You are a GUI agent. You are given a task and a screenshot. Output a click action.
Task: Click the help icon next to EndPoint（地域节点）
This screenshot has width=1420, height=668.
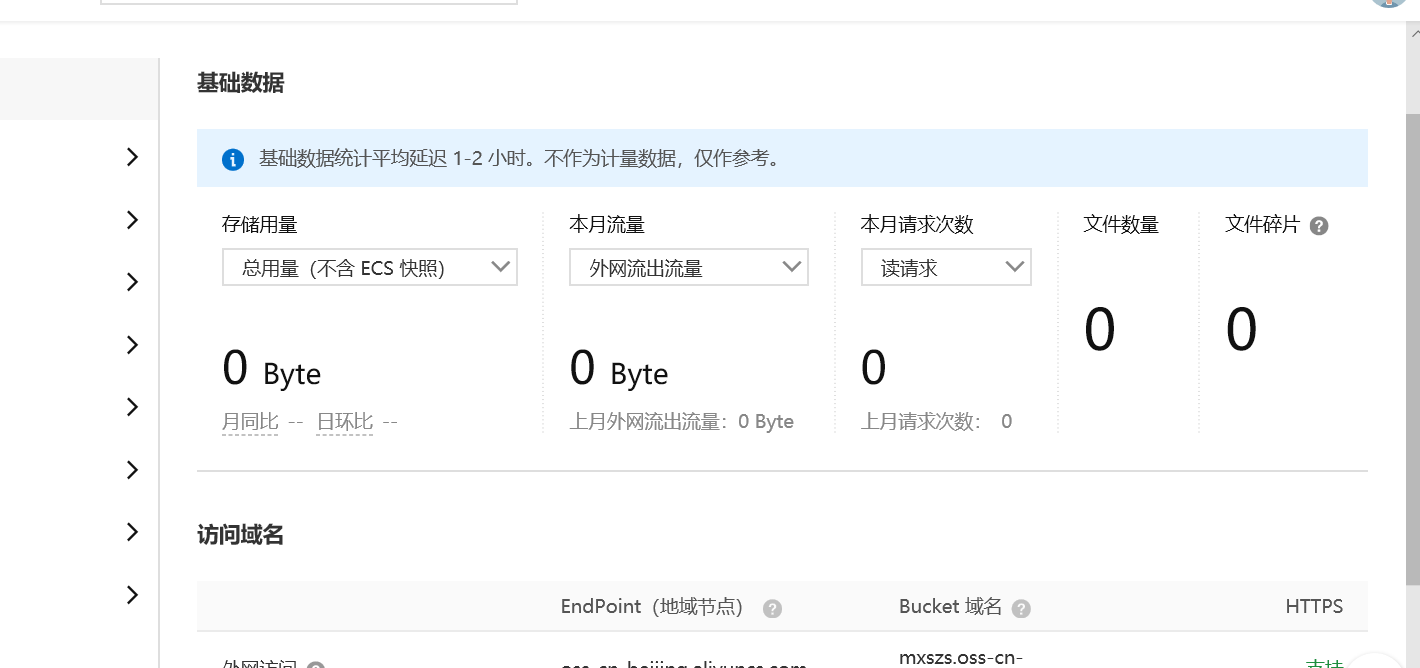tap(772, 608)
